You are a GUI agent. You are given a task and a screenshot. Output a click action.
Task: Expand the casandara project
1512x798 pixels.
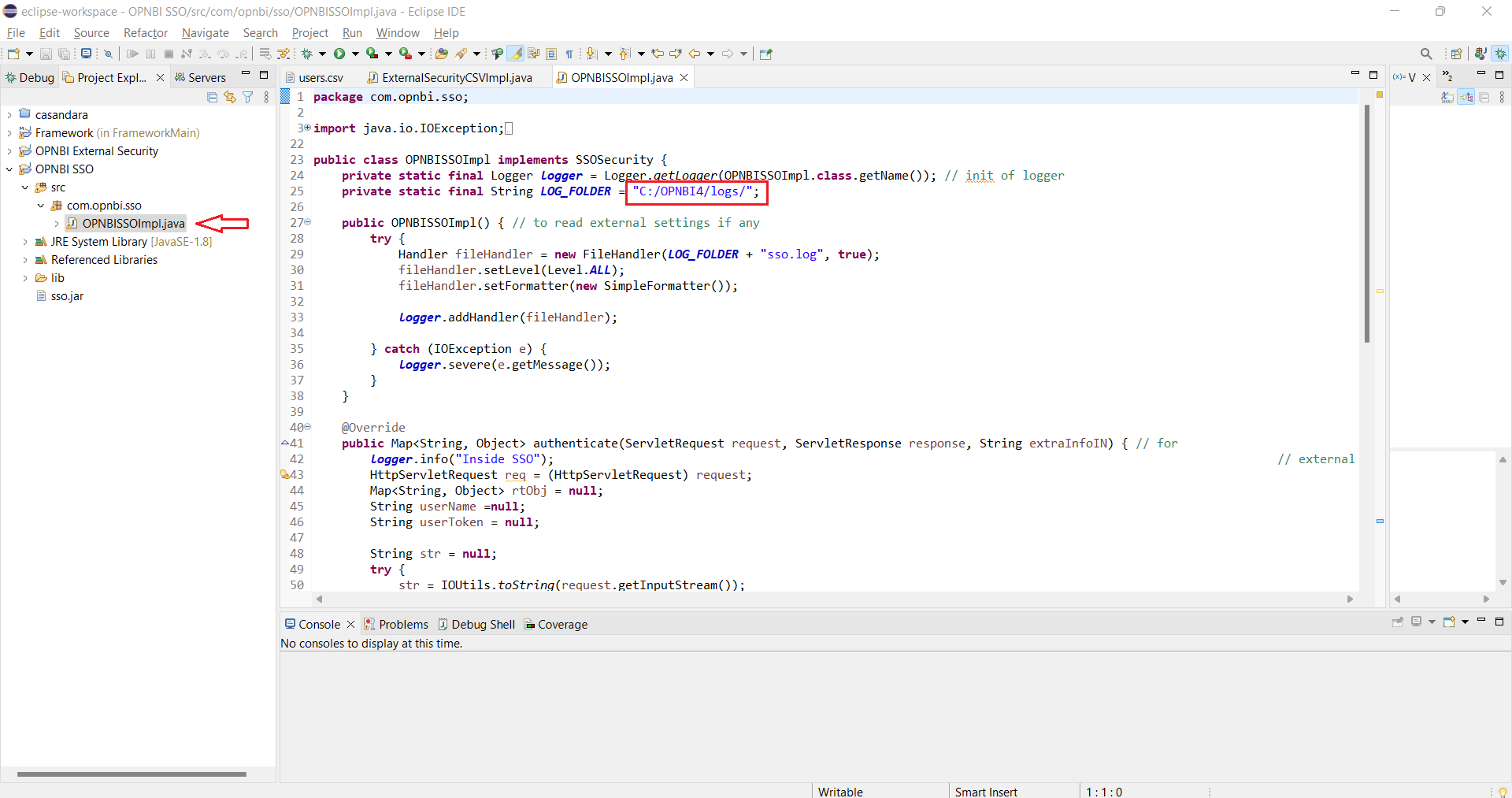point(9,115)
